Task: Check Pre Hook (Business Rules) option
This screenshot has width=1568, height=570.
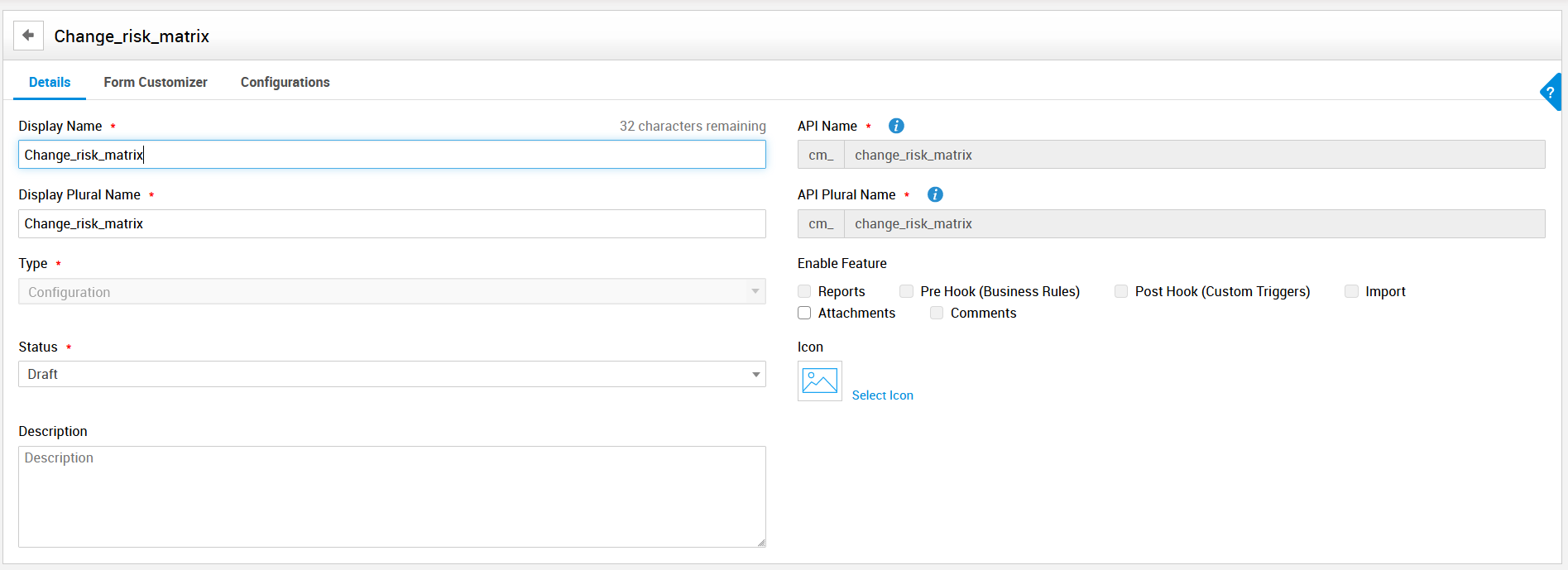Action: 907,291
